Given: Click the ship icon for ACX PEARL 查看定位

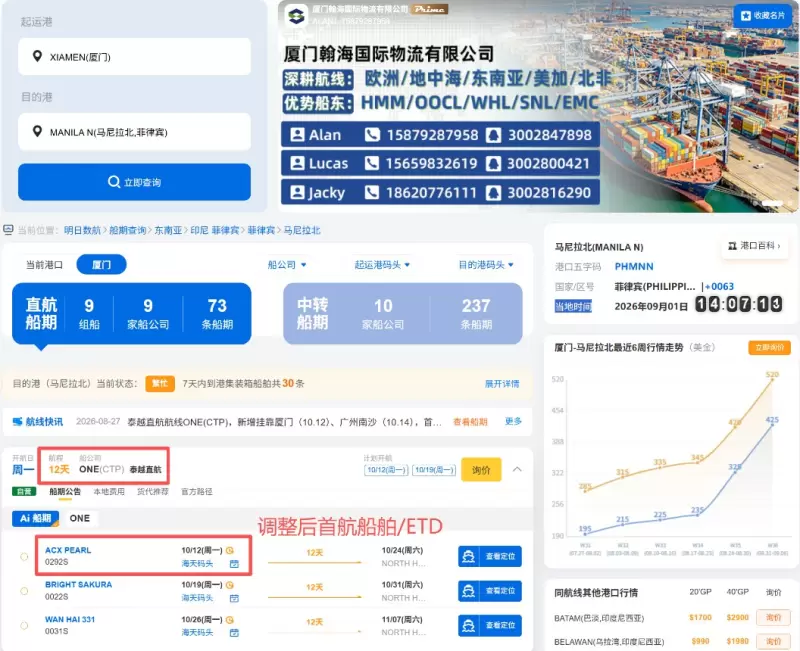Looking at the screenshot, I should 468,557.
